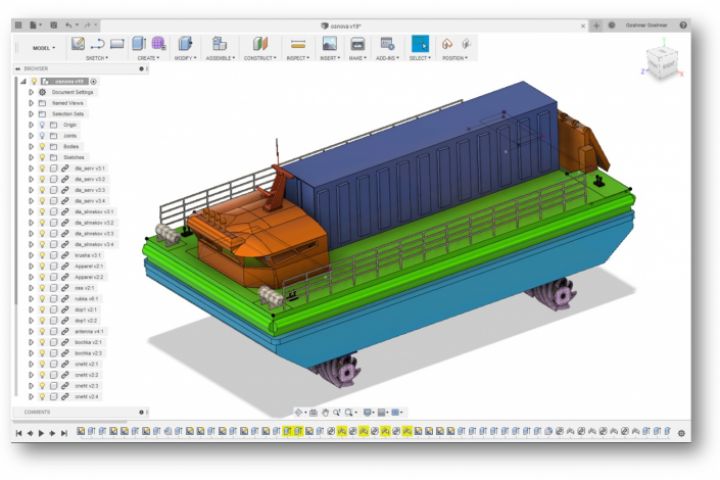Expand the antenna v4:1 component
This screenshot has width=720, height=480.
pyautogui.click(x=31, y=331)
